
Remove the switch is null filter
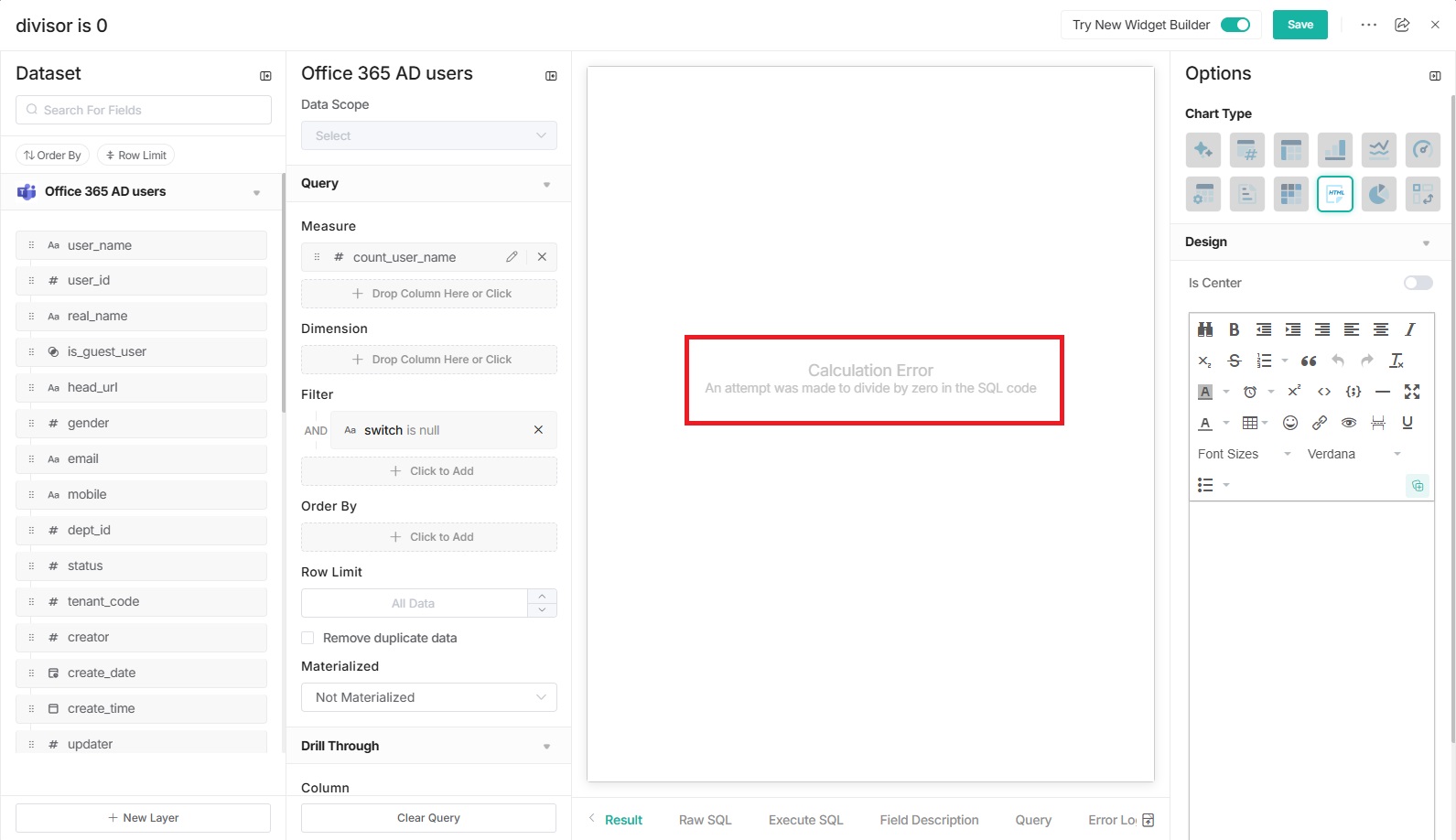point(538,430)
